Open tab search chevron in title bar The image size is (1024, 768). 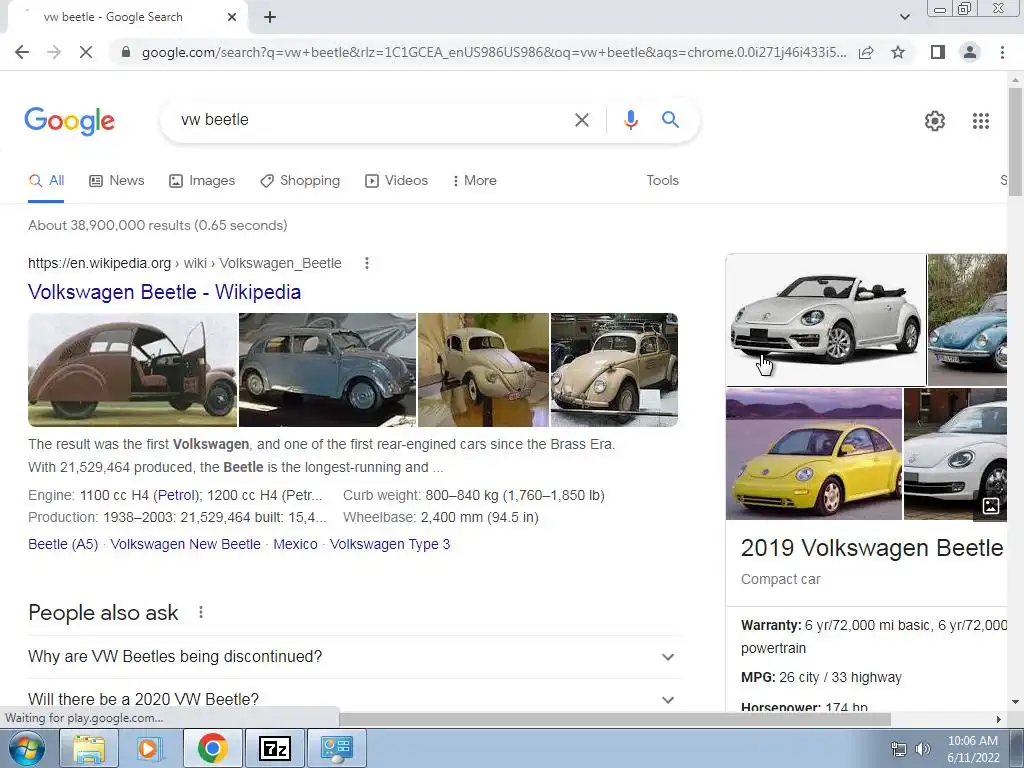tap(904, 17)
